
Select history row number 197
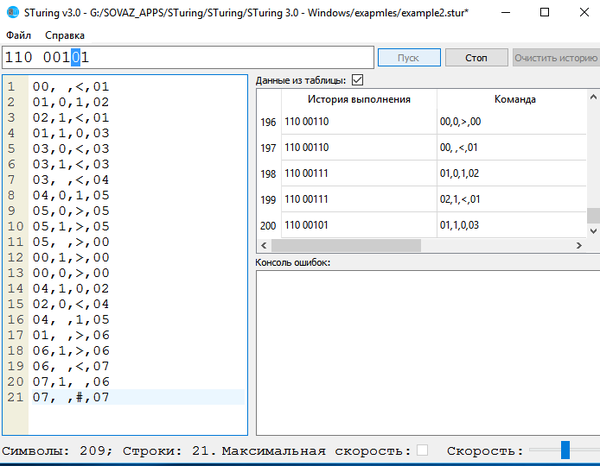(x=268, y=148)
